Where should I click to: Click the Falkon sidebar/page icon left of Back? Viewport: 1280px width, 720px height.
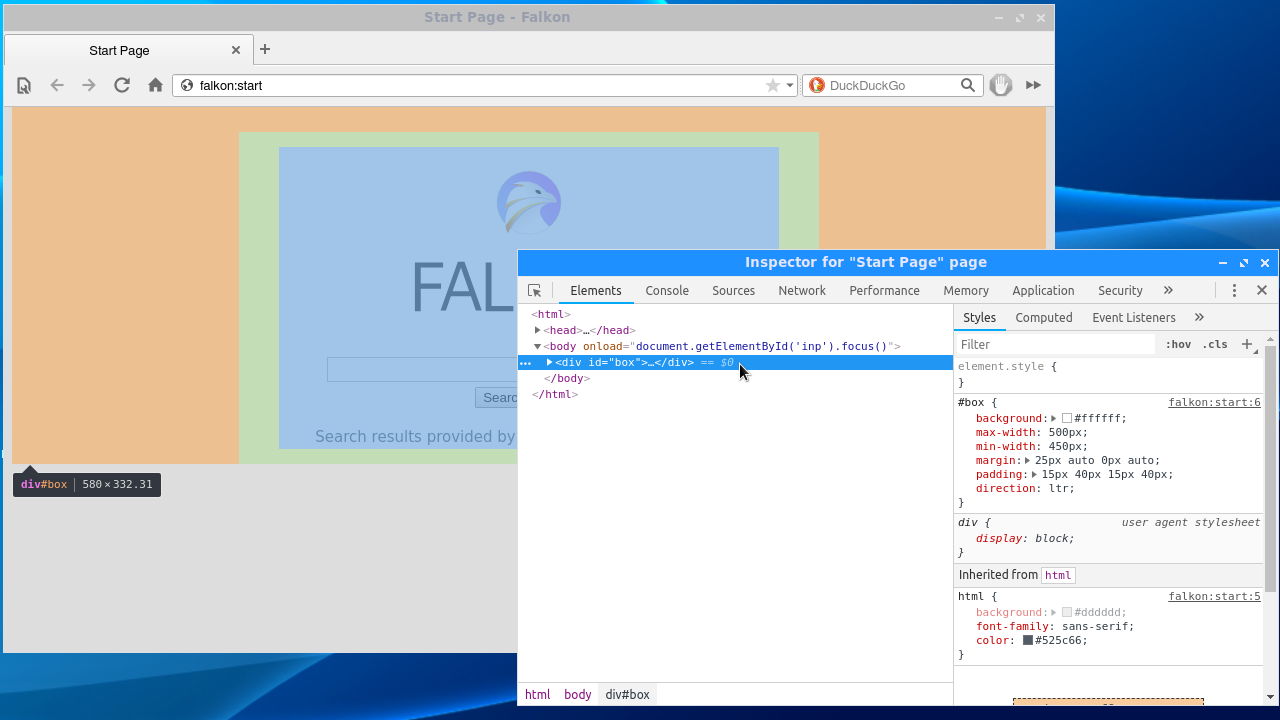(24, 86)
